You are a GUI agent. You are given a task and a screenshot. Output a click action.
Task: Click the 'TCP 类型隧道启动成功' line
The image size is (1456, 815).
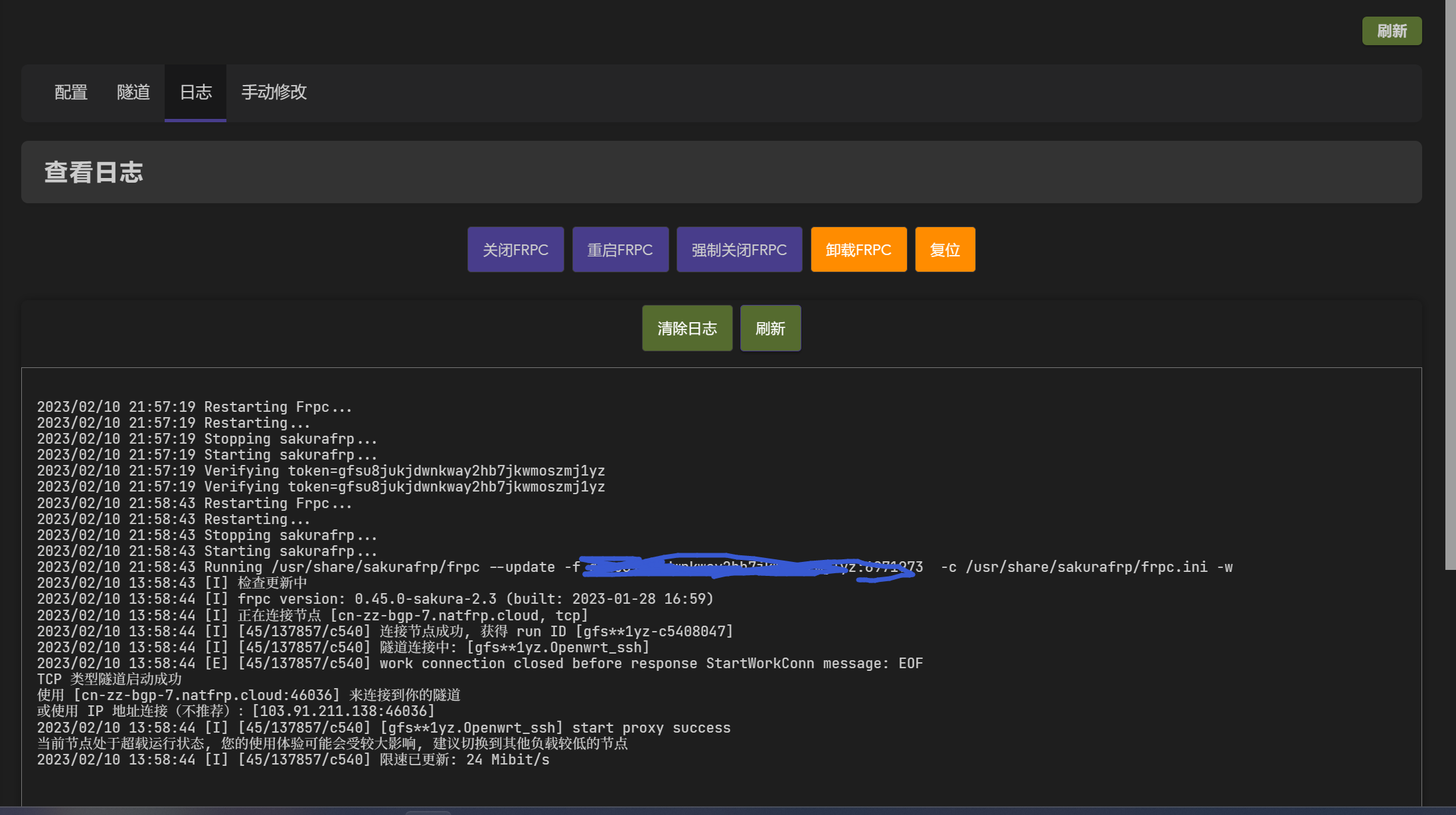tap(110, 679)
